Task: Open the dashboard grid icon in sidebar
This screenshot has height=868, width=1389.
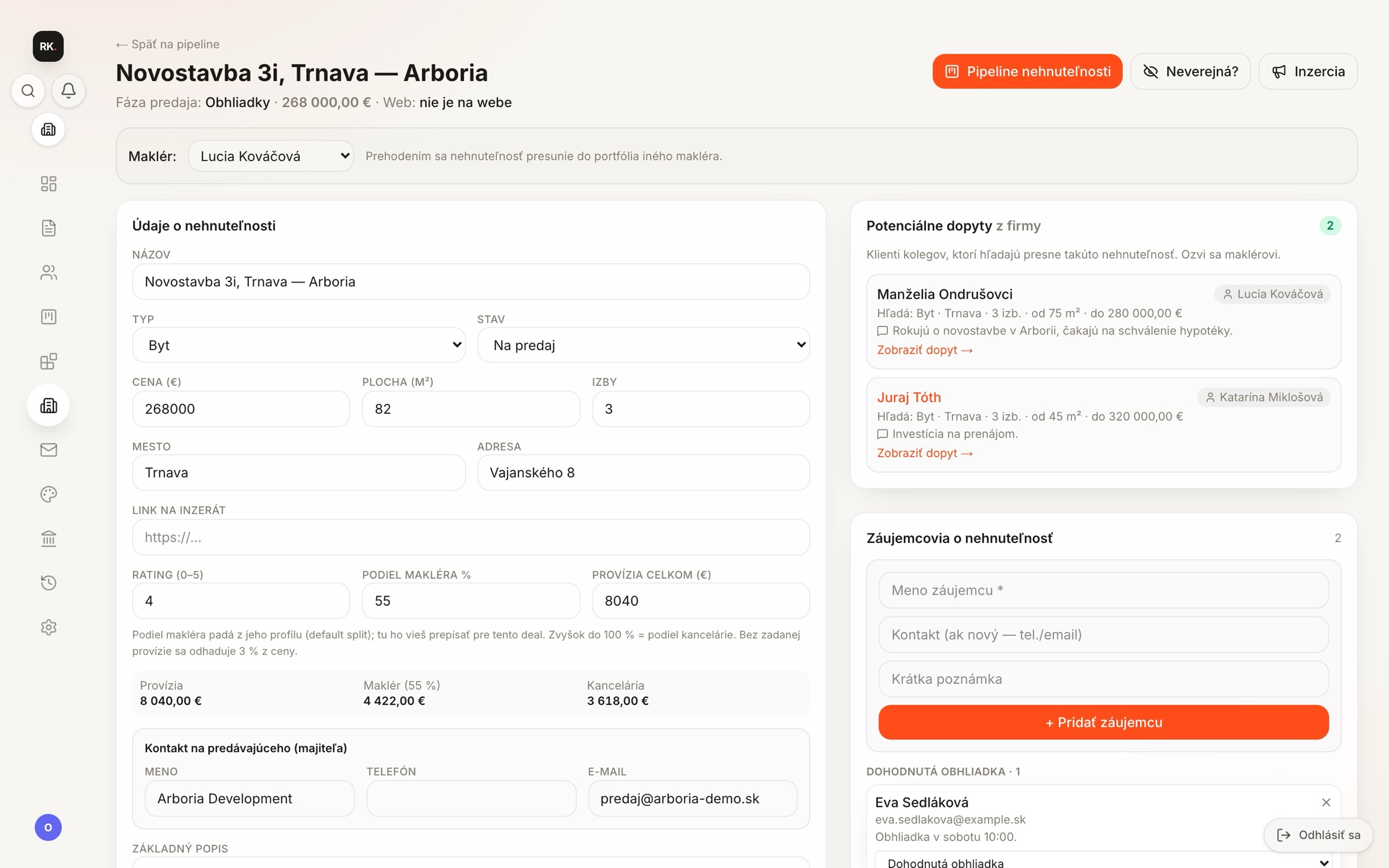Action: pos(49,183)
